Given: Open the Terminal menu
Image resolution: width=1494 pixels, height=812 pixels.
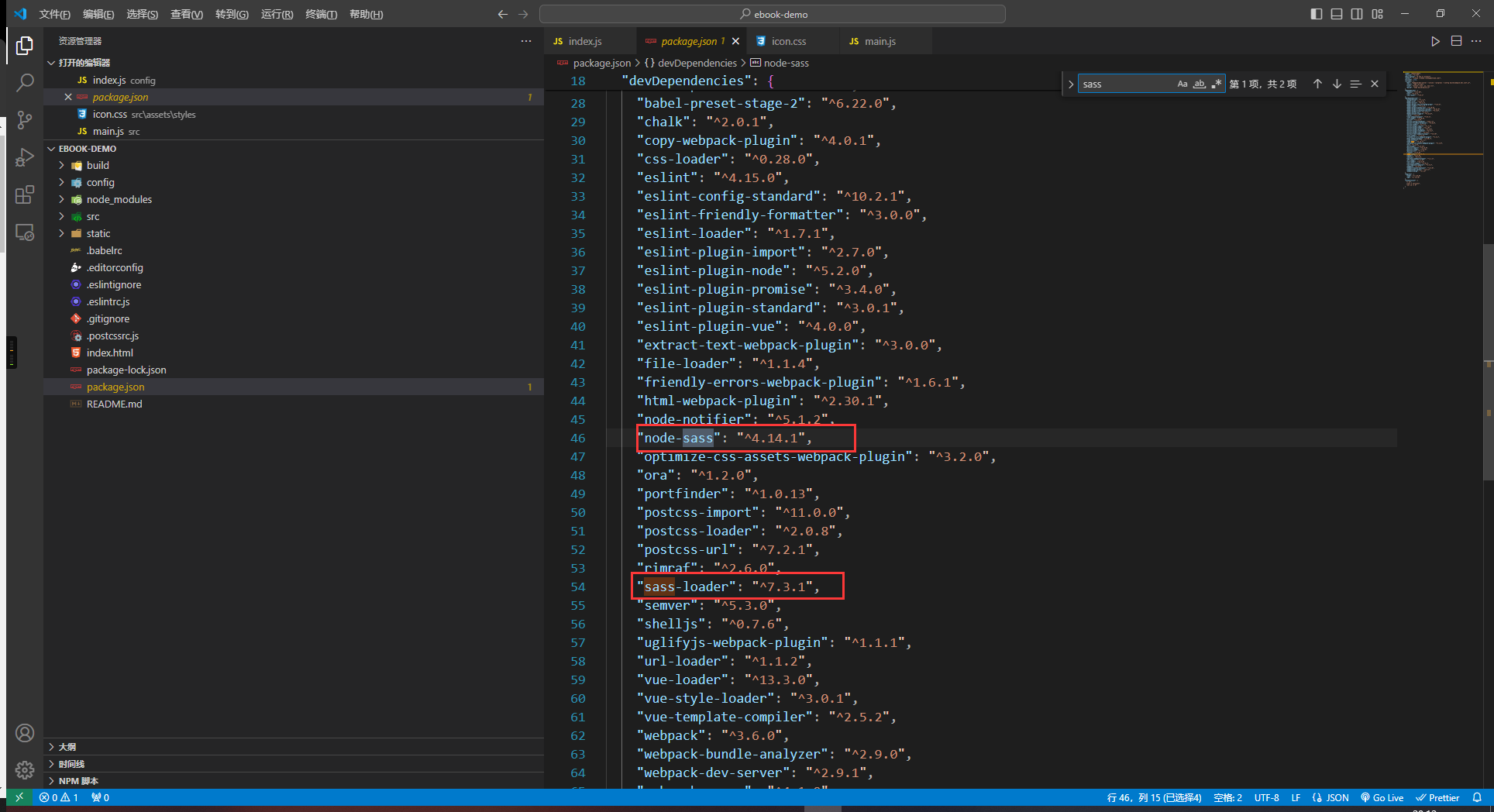Looking at the screenshot, I should pyautogui.click(x=321, y=14).
